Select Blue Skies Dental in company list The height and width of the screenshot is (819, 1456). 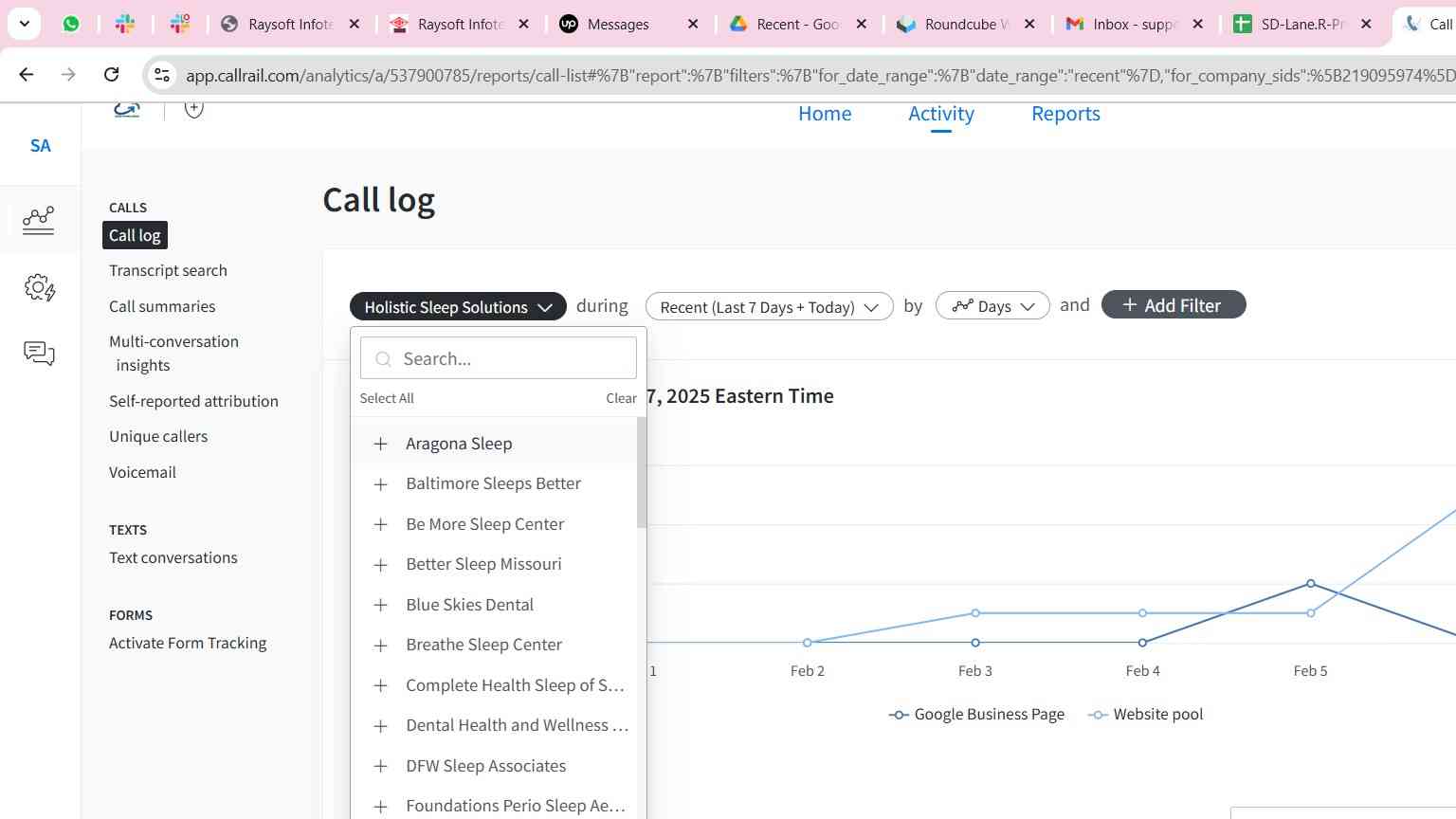click(469, 605)
